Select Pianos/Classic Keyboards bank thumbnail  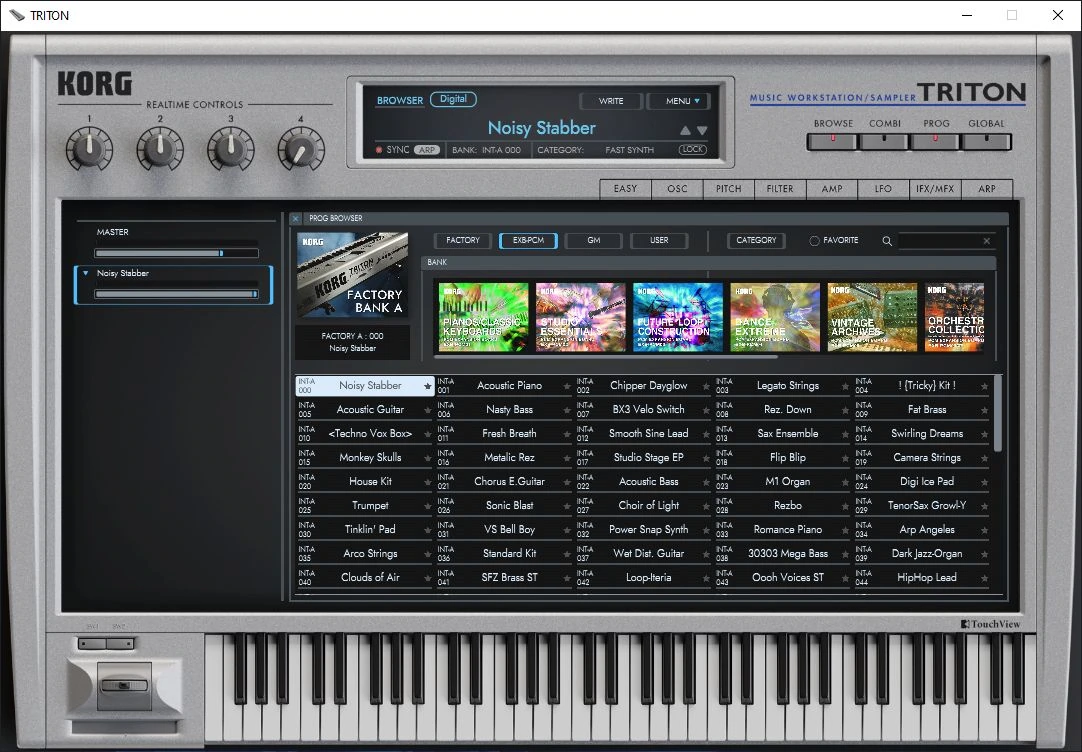tap(484, 317)
